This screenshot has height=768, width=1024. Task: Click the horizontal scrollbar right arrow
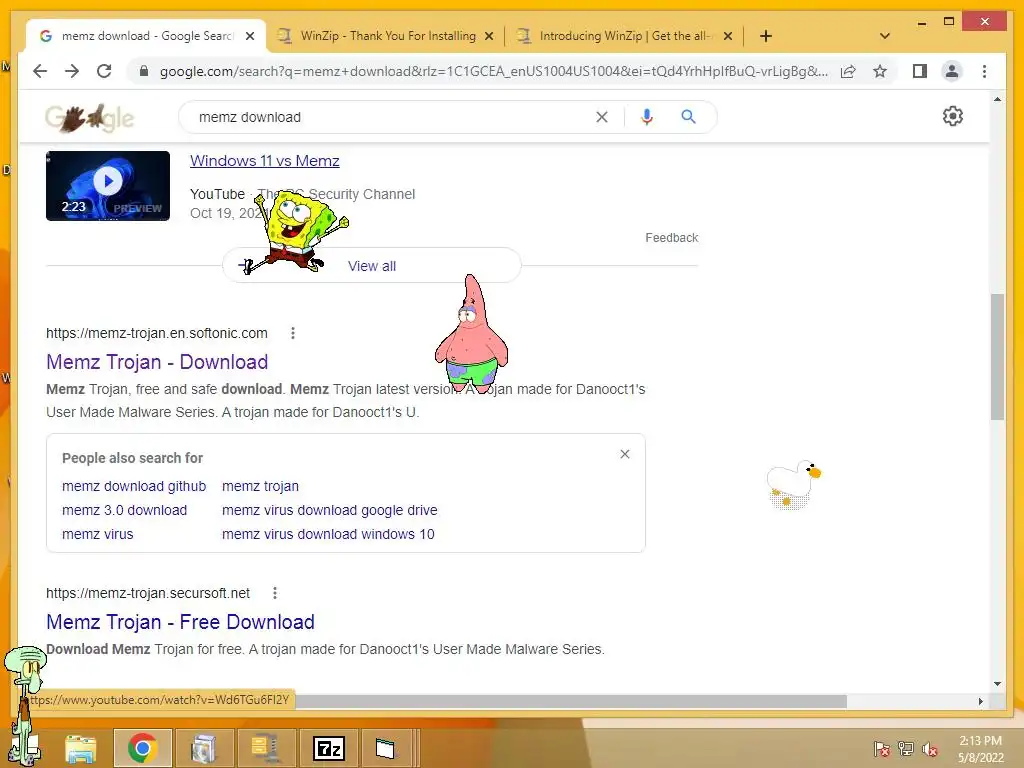pos(980,701)
